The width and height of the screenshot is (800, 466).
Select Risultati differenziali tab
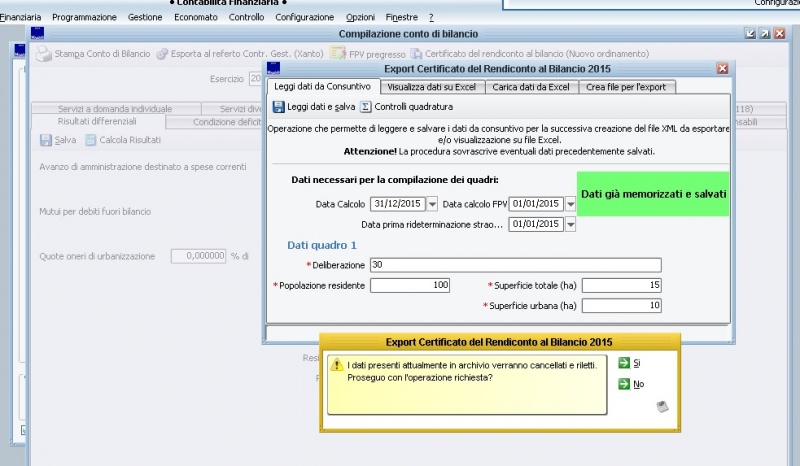coord(97,121)
